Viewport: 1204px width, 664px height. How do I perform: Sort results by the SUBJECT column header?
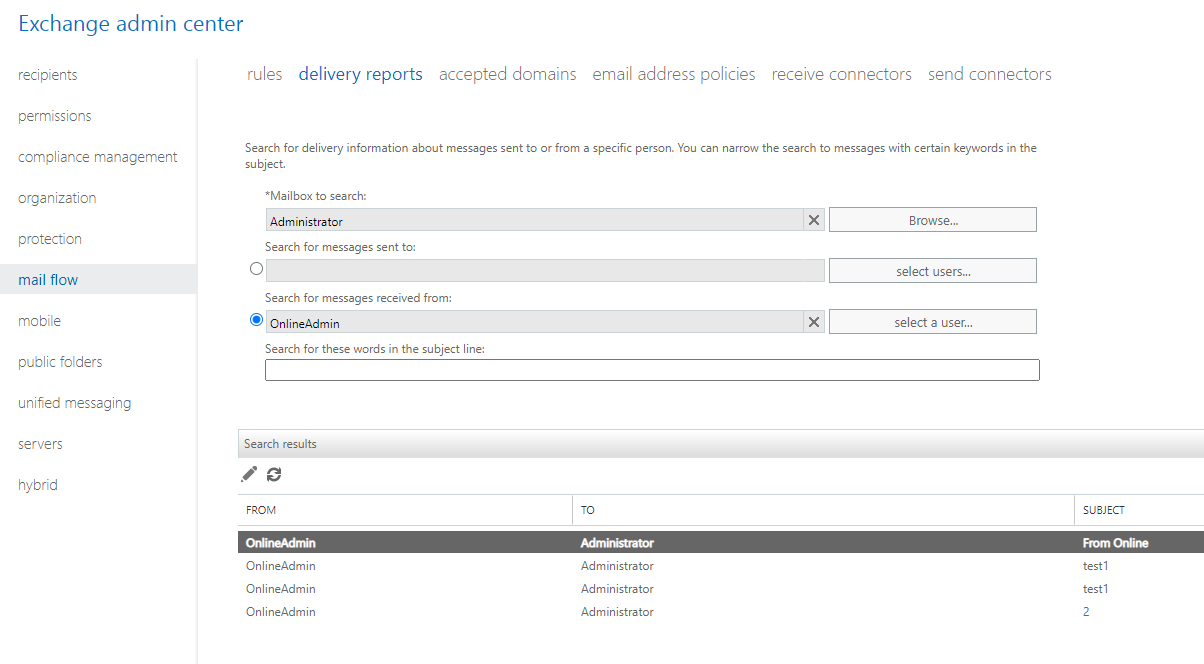point(1140,510)
